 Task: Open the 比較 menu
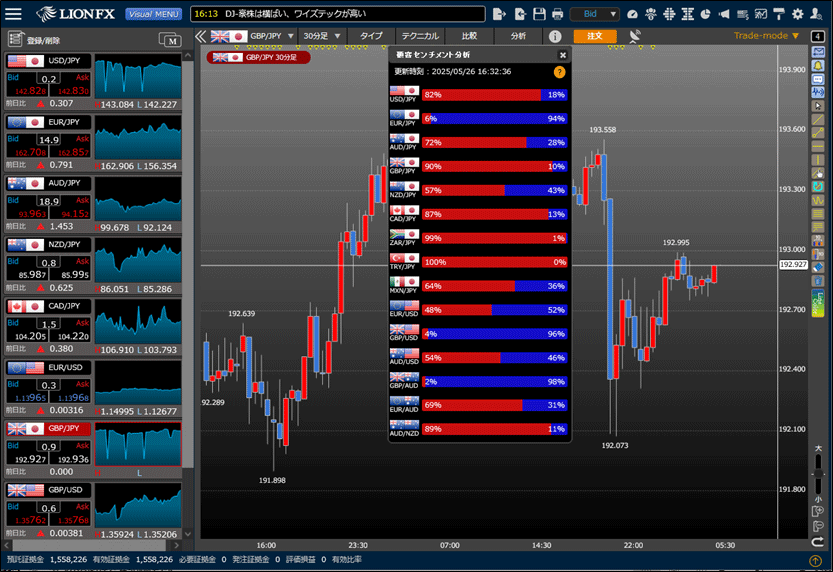point(469,36)
